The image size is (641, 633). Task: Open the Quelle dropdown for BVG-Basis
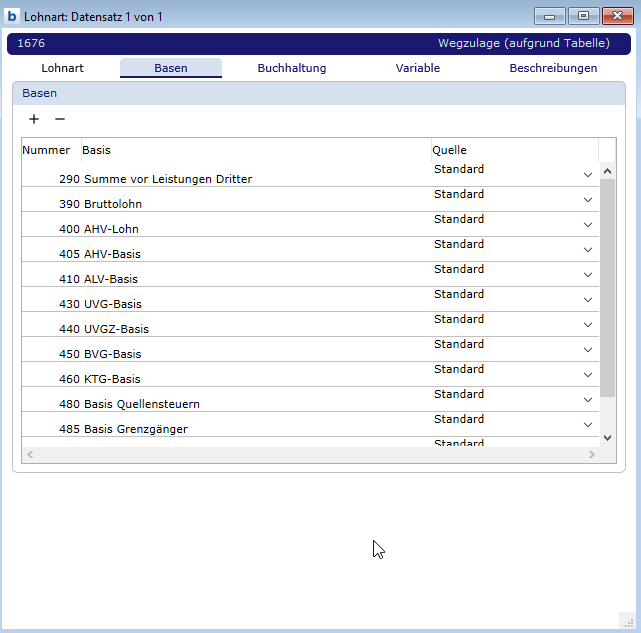pos(588,350)
